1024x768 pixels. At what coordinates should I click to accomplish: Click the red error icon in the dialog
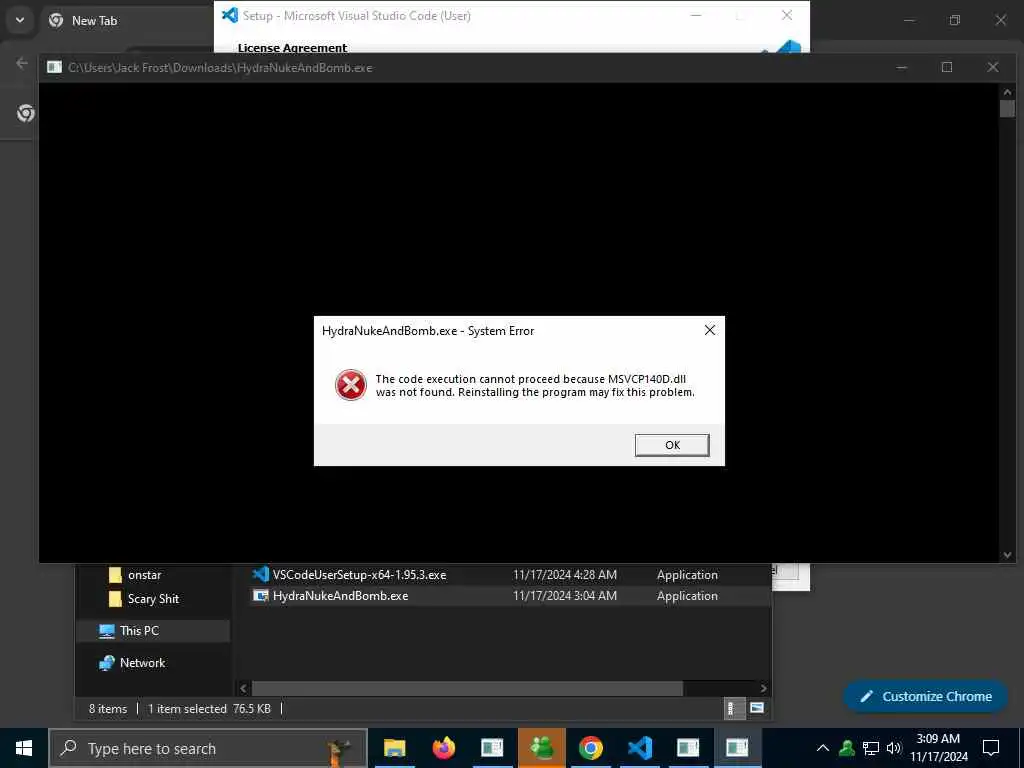(351, 385)
